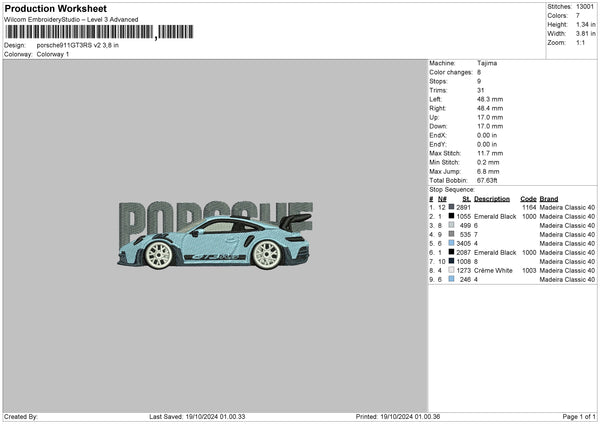
Task: Click the 'EndY:' label
Action: (x=438, y=144)
